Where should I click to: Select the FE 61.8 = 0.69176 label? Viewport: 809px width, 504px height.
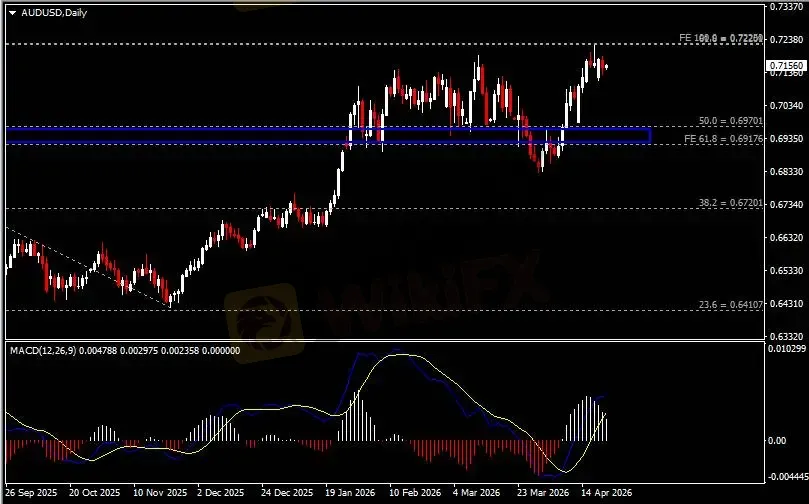(x=723, y=138)
